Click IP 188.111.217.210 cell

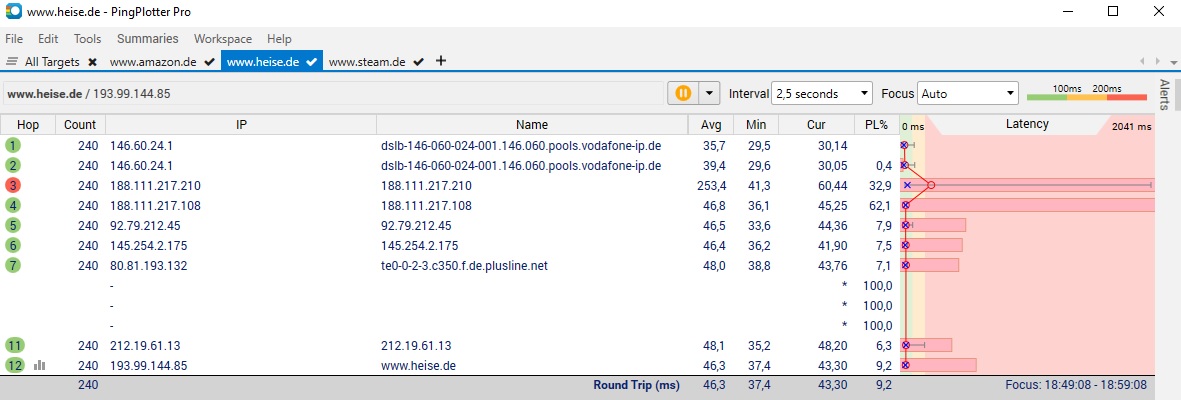point(155,185)
